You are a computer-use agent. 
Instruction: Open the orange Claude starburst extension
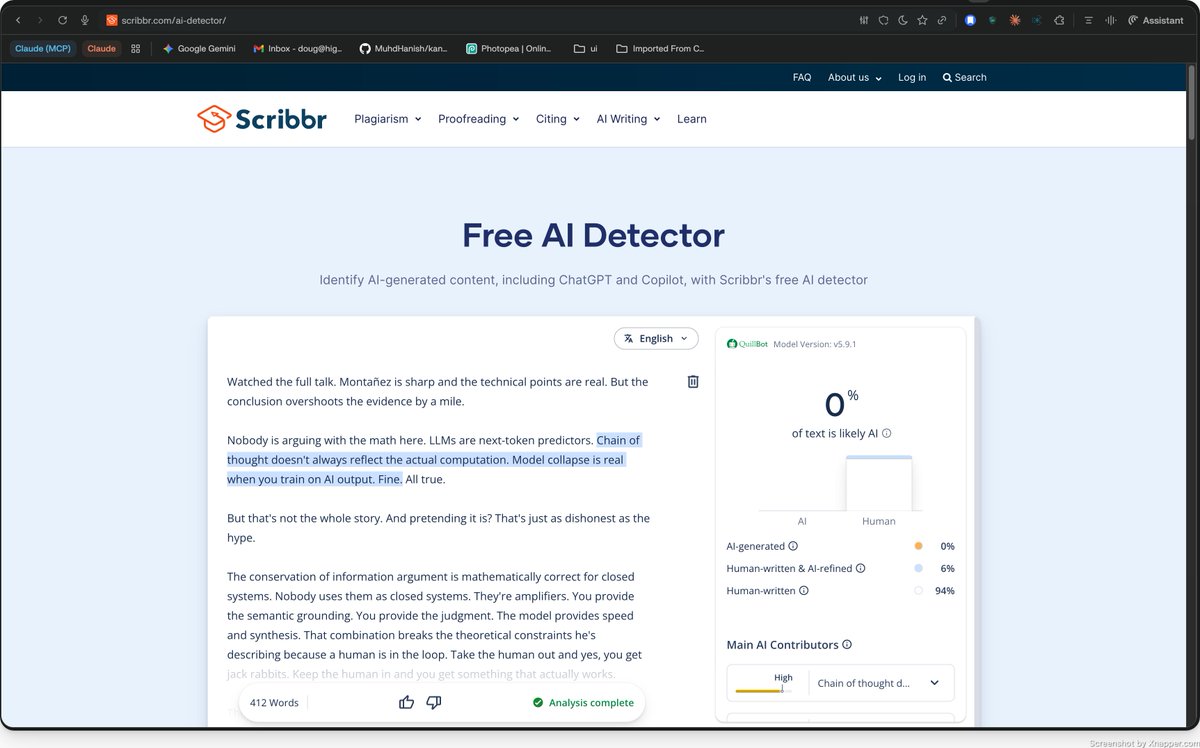[1015, 20]
